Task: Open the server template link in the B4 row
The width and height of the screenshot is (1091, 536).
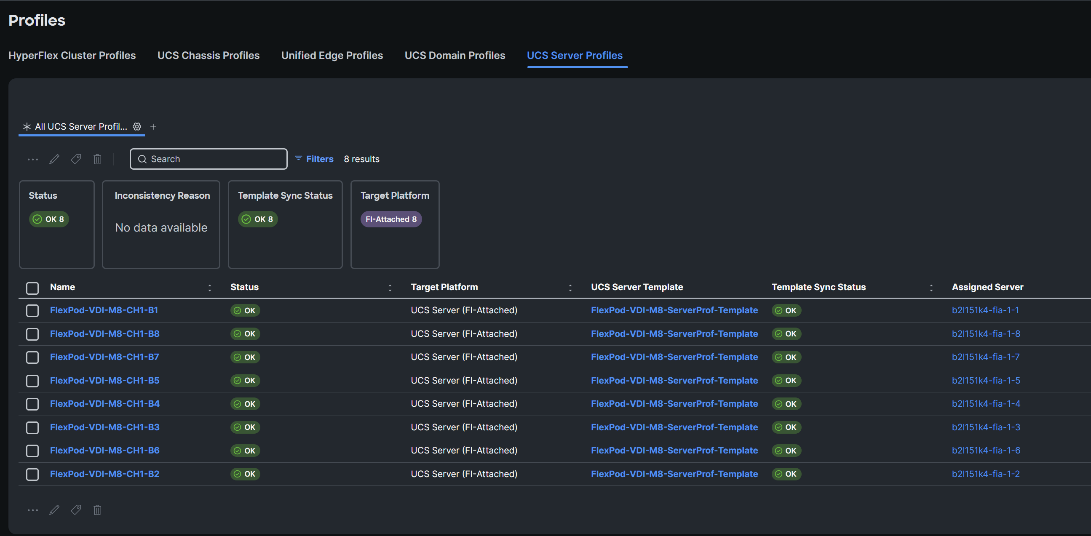Action: [674, 404]
